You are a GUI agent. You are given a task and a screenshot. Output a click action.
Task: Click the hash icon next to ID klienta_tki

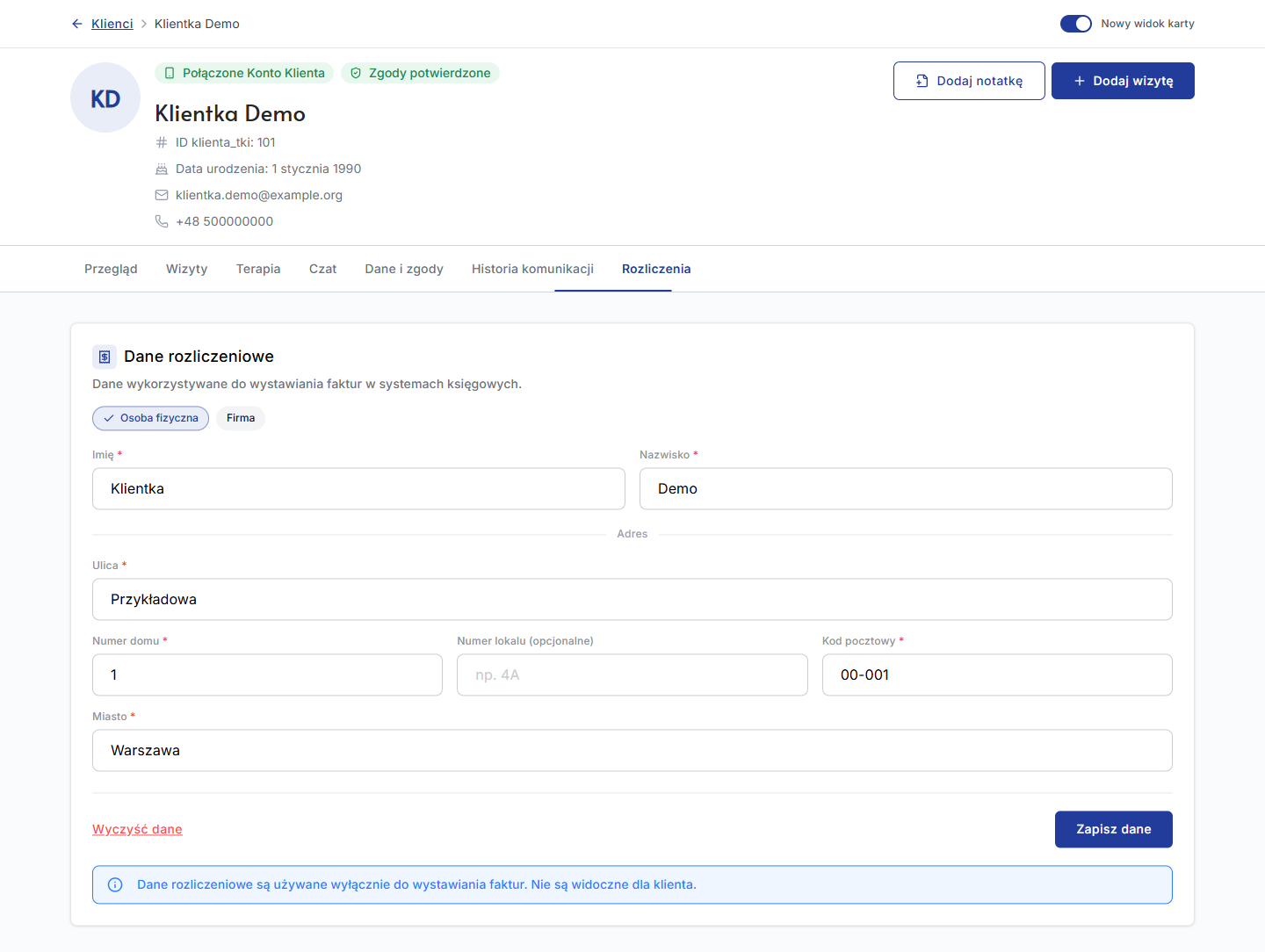pyautogui.click(x=162, y=142)
